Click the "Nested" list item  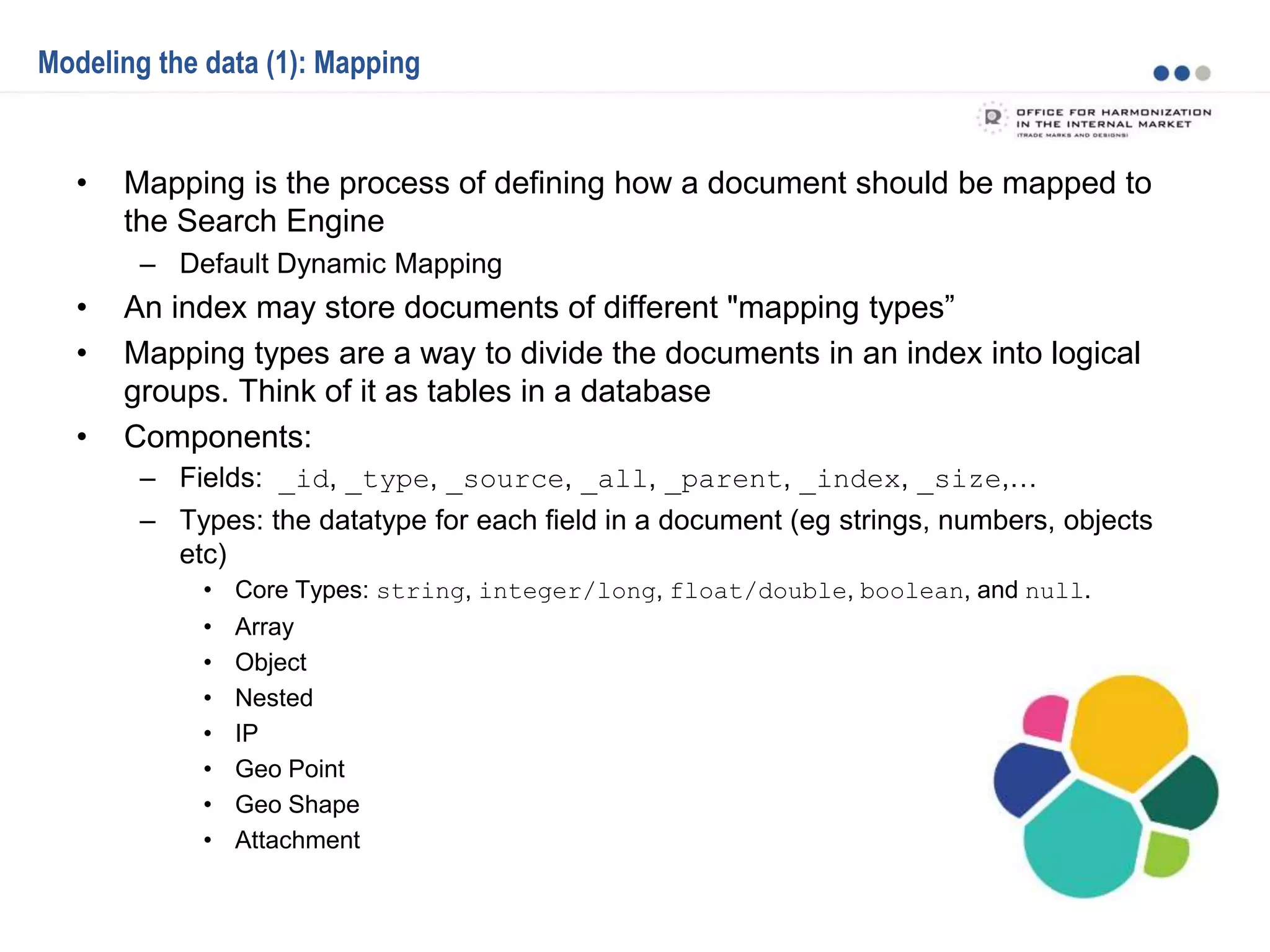pyautogui.click(x=274, y=698)
